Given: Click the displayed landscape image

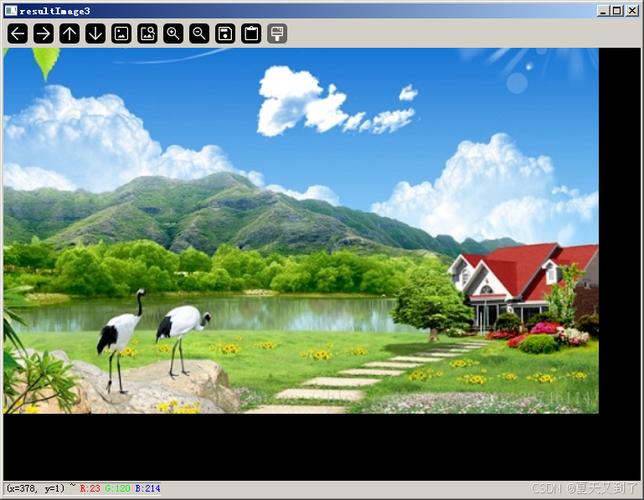Looking at the screenshot, I should (x=301, y=231).
